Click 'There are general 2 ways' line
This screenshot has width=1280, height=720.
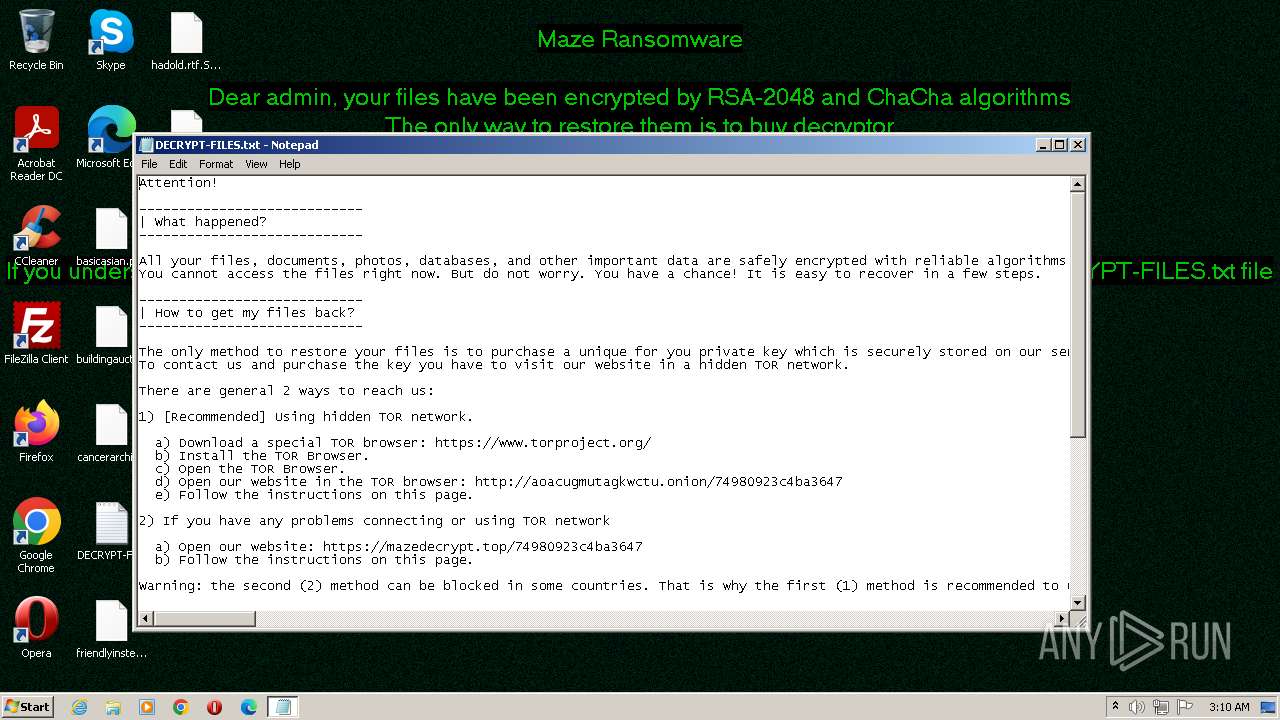287,391
